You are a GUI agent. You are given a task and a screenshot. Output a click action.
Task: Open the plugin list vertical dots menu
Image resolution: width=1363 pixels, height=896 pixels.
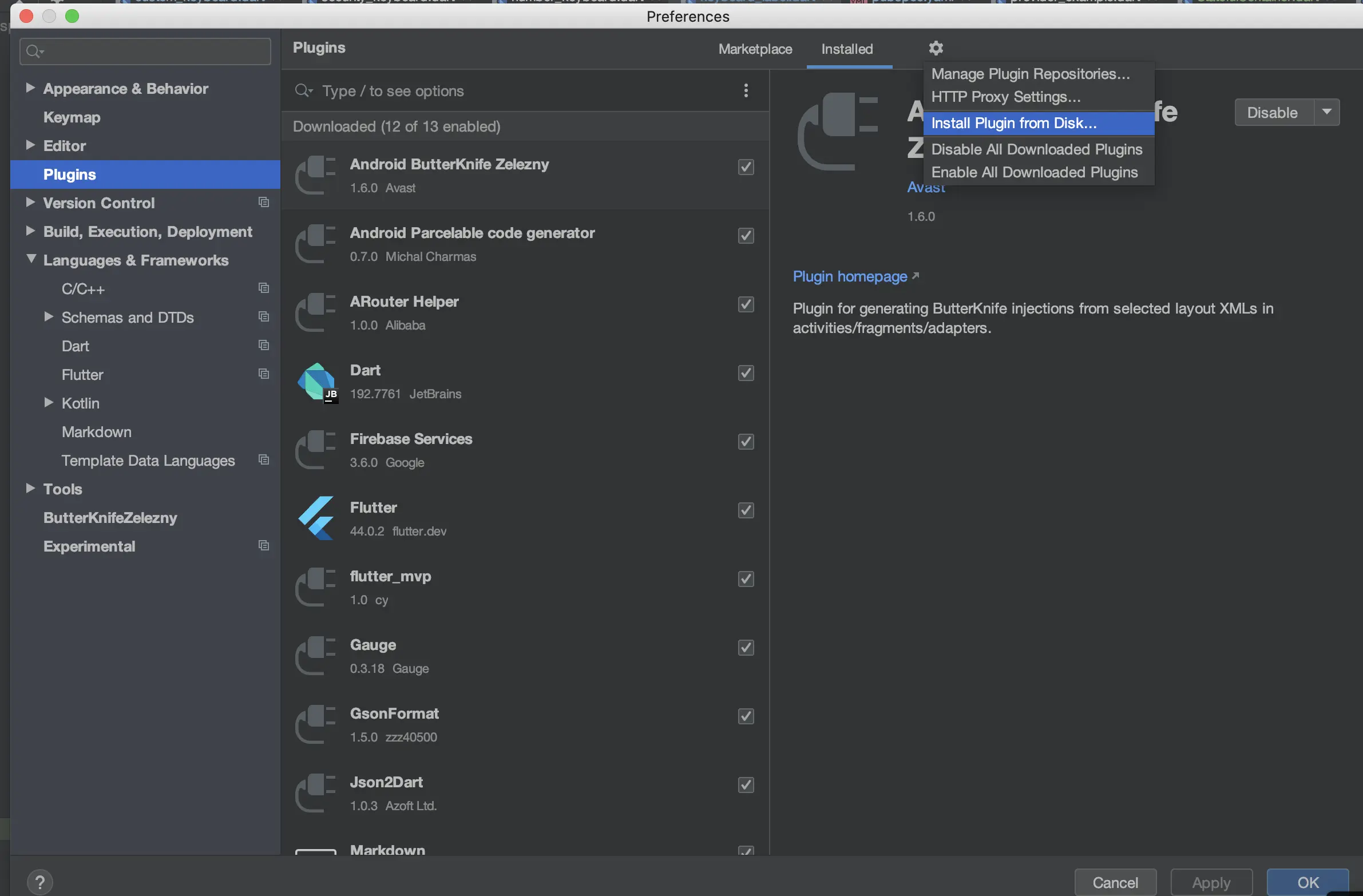746,90
